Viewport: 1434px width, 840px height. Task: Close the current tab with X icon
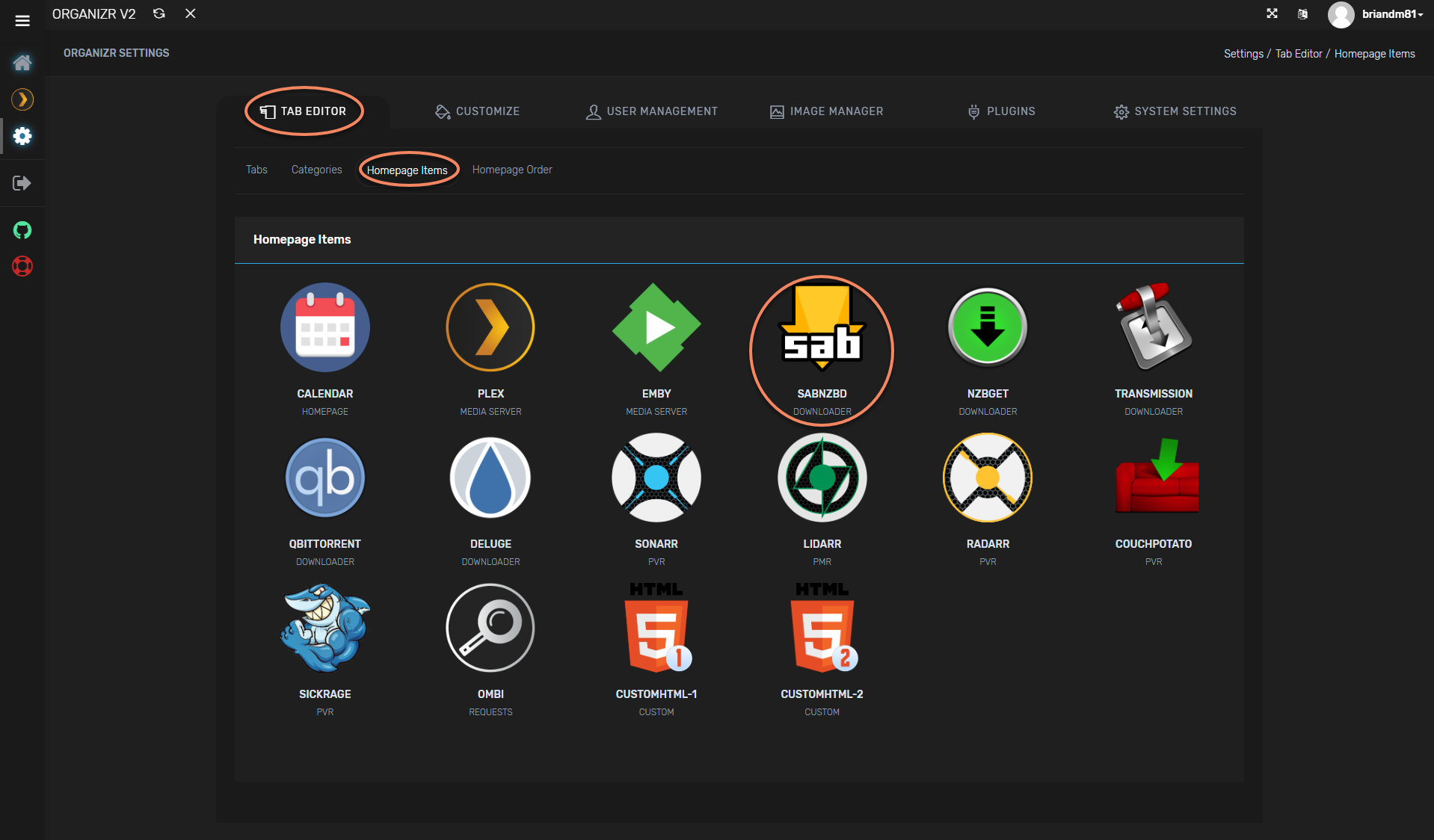191,13
